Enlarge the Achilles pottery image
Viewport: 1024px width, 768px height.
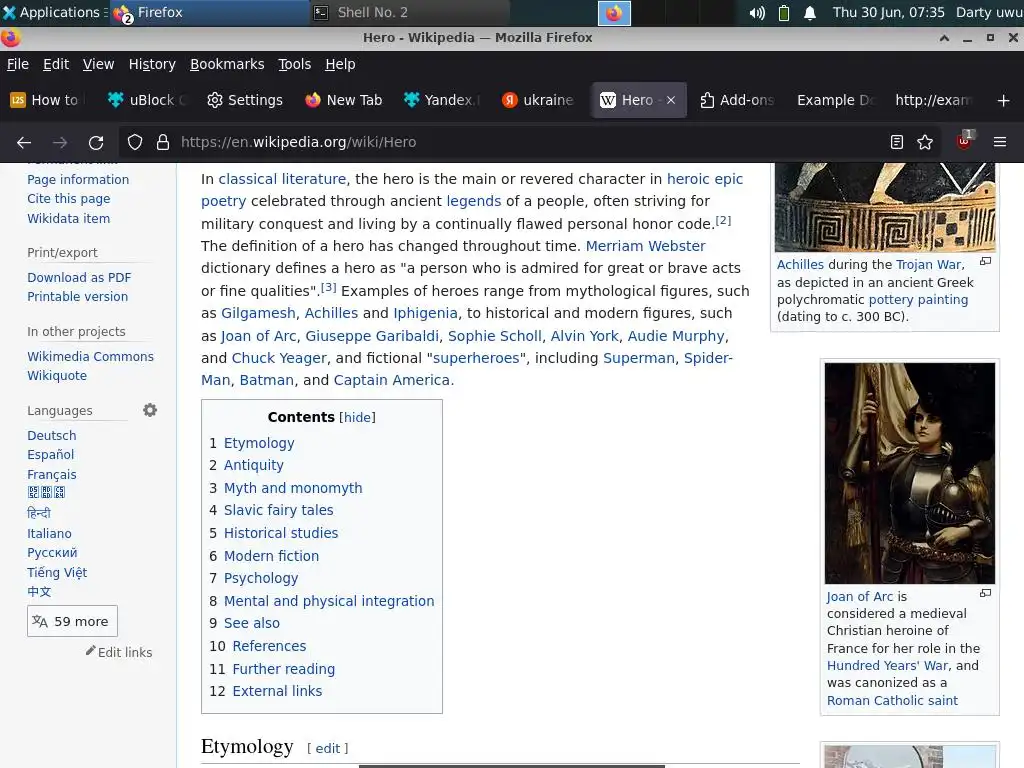click(985, 262)
